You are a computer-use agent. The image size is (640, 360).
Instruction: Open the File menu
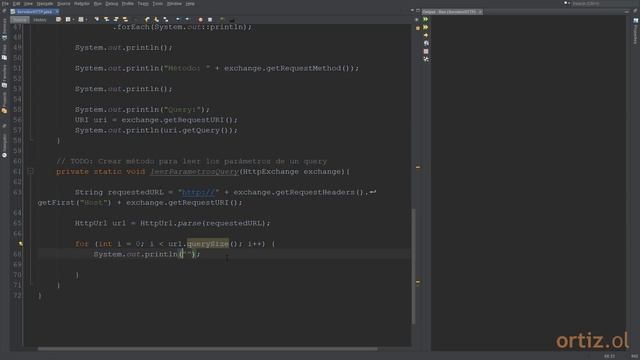(x=5, y=4)
